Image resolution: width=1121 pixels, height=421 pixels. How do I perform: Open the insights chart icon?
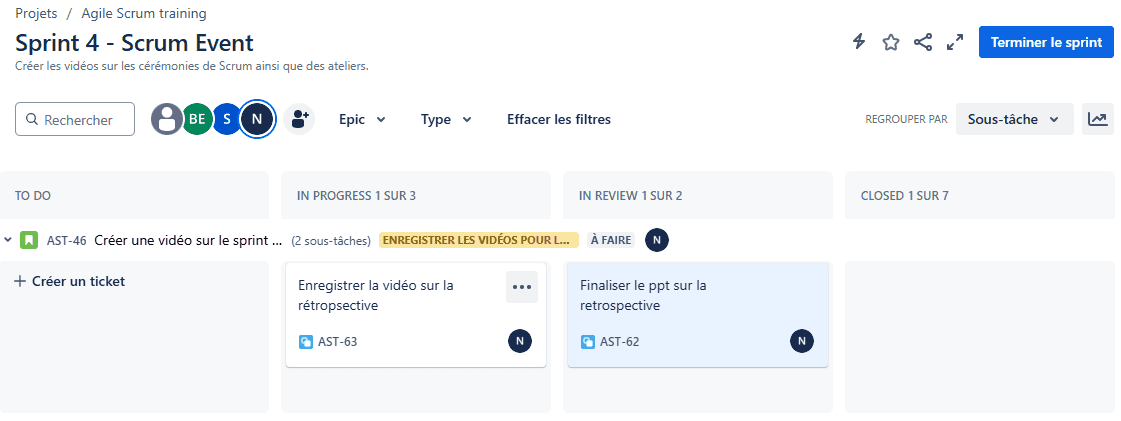(x=1097, y=119)
